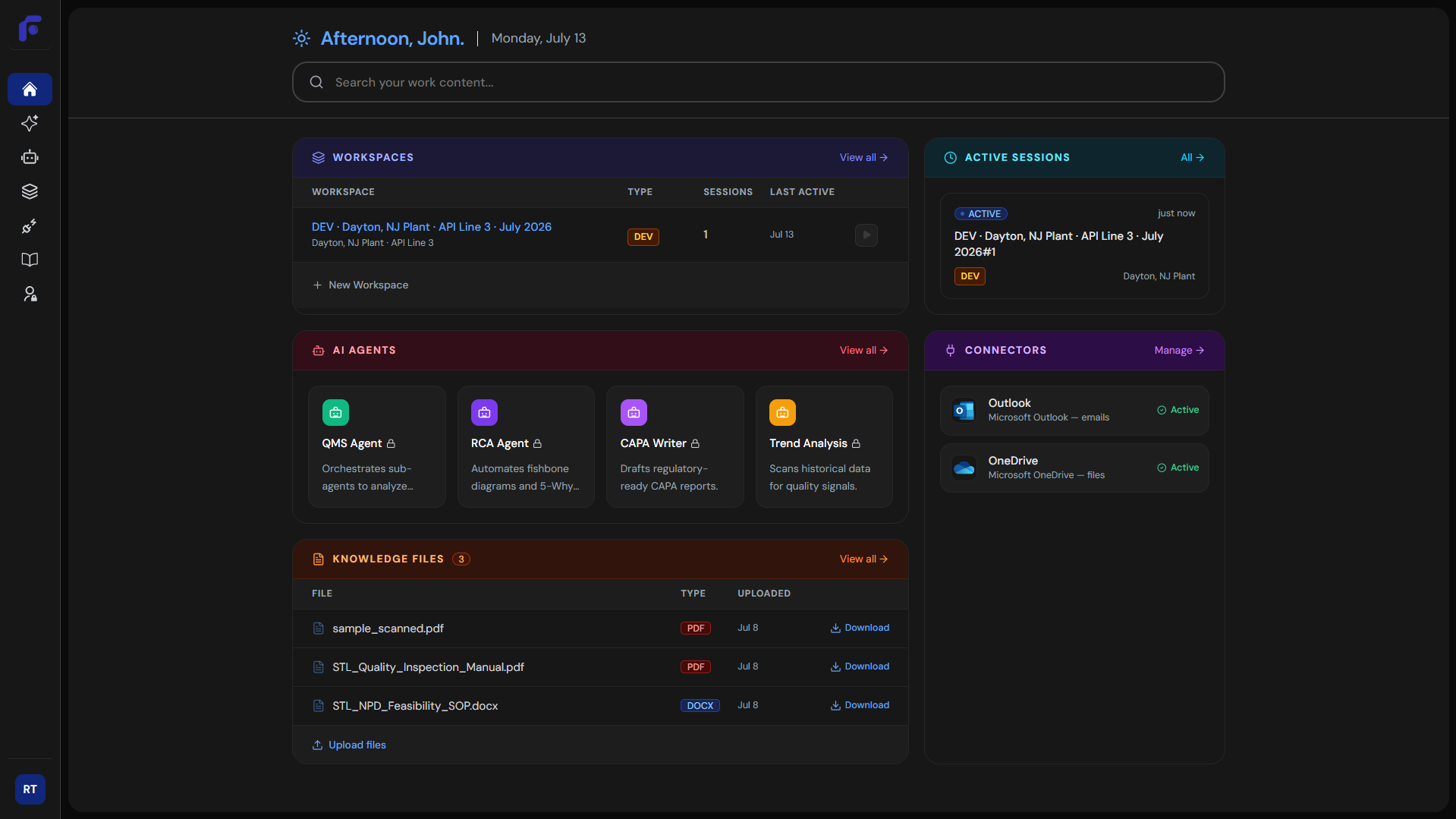Select the Outlook connector row
The image size is (1456, 819).
pos(1074,411)
